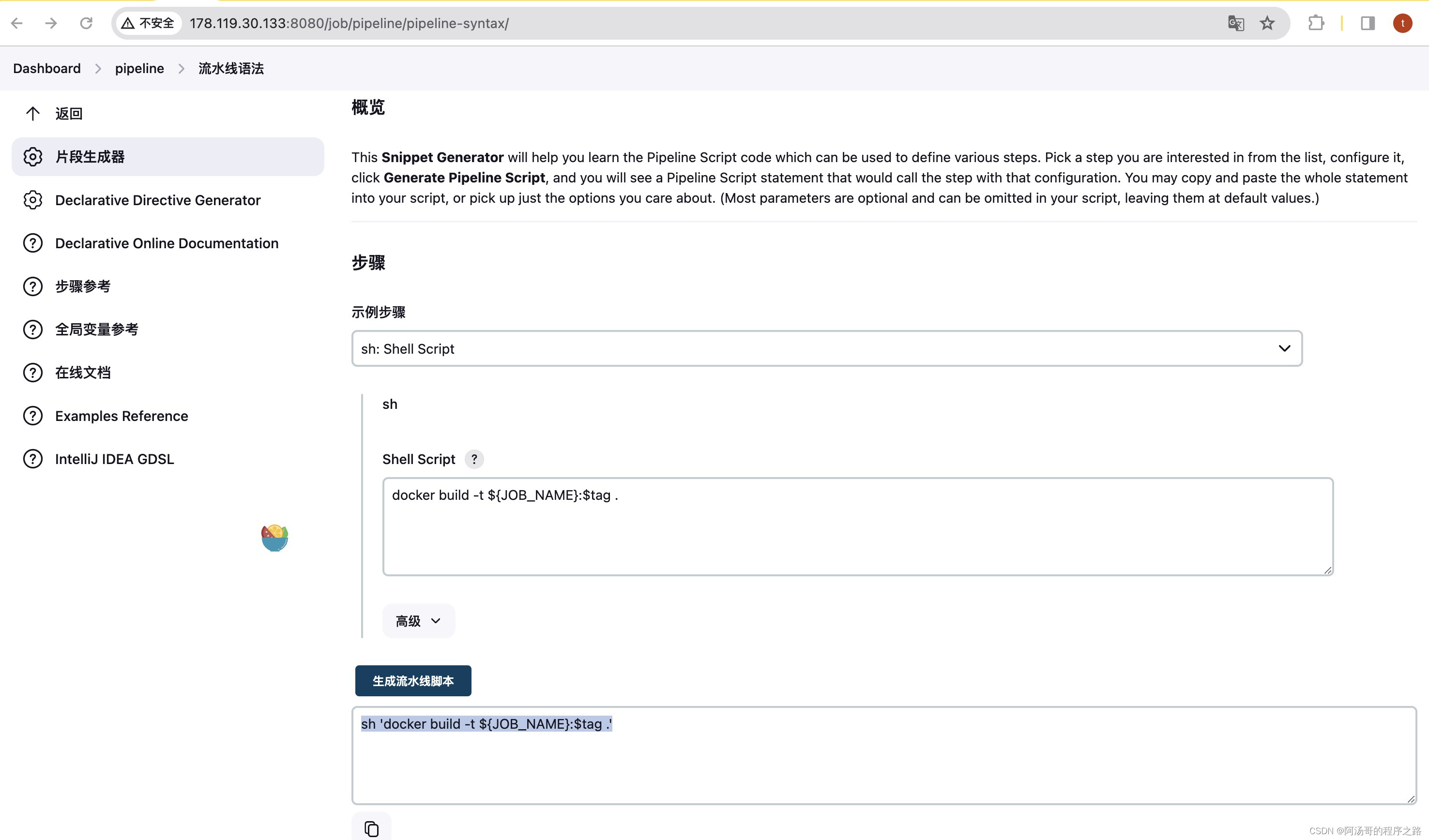Navigate to Dashboard breadcrumb link

point(46,68)
